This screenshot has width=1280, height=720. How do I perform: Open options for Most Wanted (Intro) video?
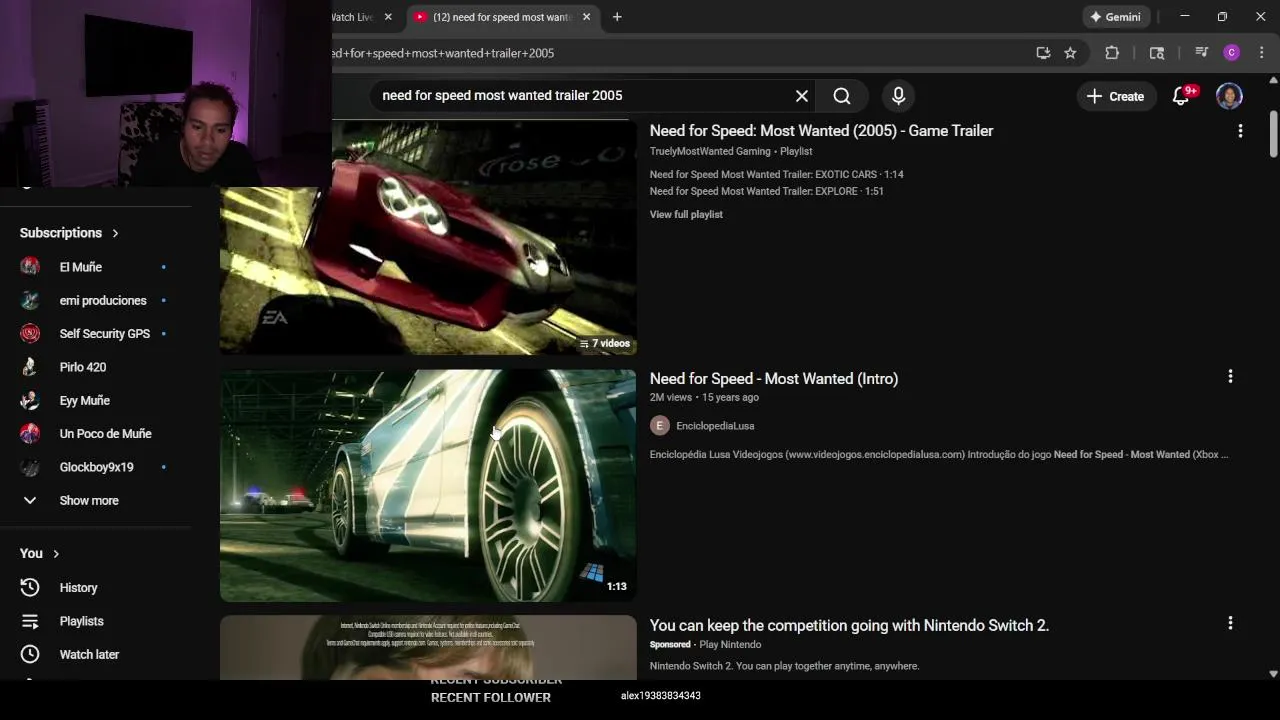point(1230,377)
